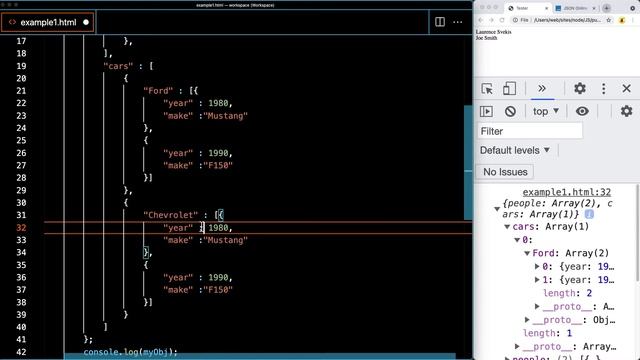Image resolution: width=640 pixels, height=360 pixels.
Task: Click the HTML file icon on example1.html tab
Action: (x=12, y=22)
